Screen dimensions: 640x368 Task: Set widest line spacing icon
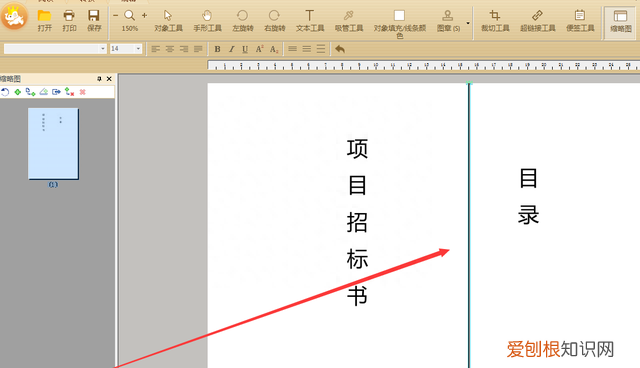point(321,49)
